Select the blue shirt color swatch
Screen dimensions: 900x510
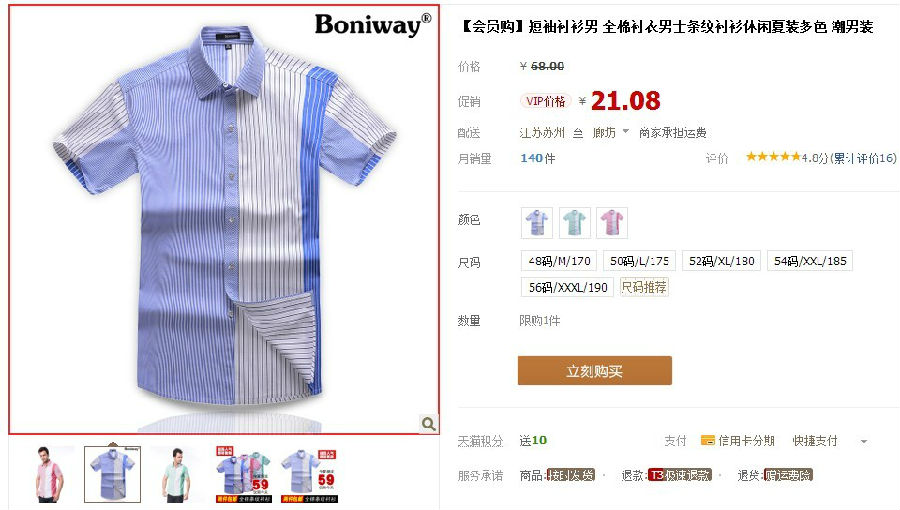537,223
